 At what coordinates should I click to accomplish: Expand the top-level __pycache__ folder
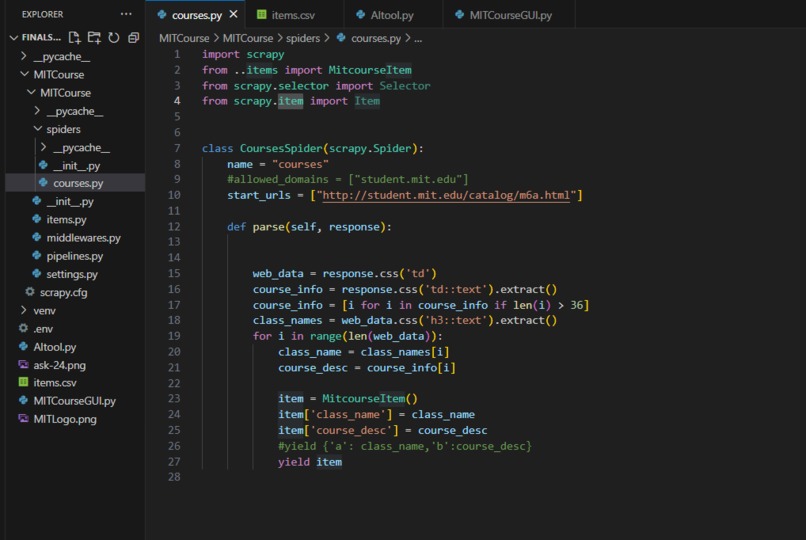(x=24, y=56)
